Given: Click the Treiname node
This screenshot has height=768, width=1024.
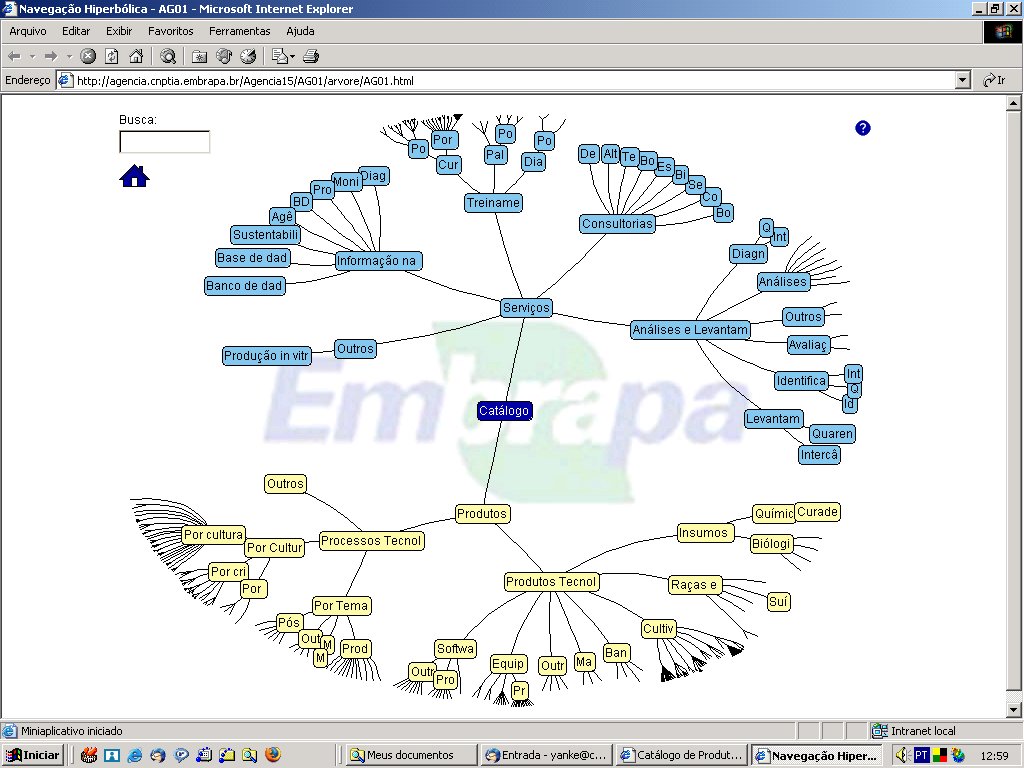Looking at the screenshot, I should point(493,202).
